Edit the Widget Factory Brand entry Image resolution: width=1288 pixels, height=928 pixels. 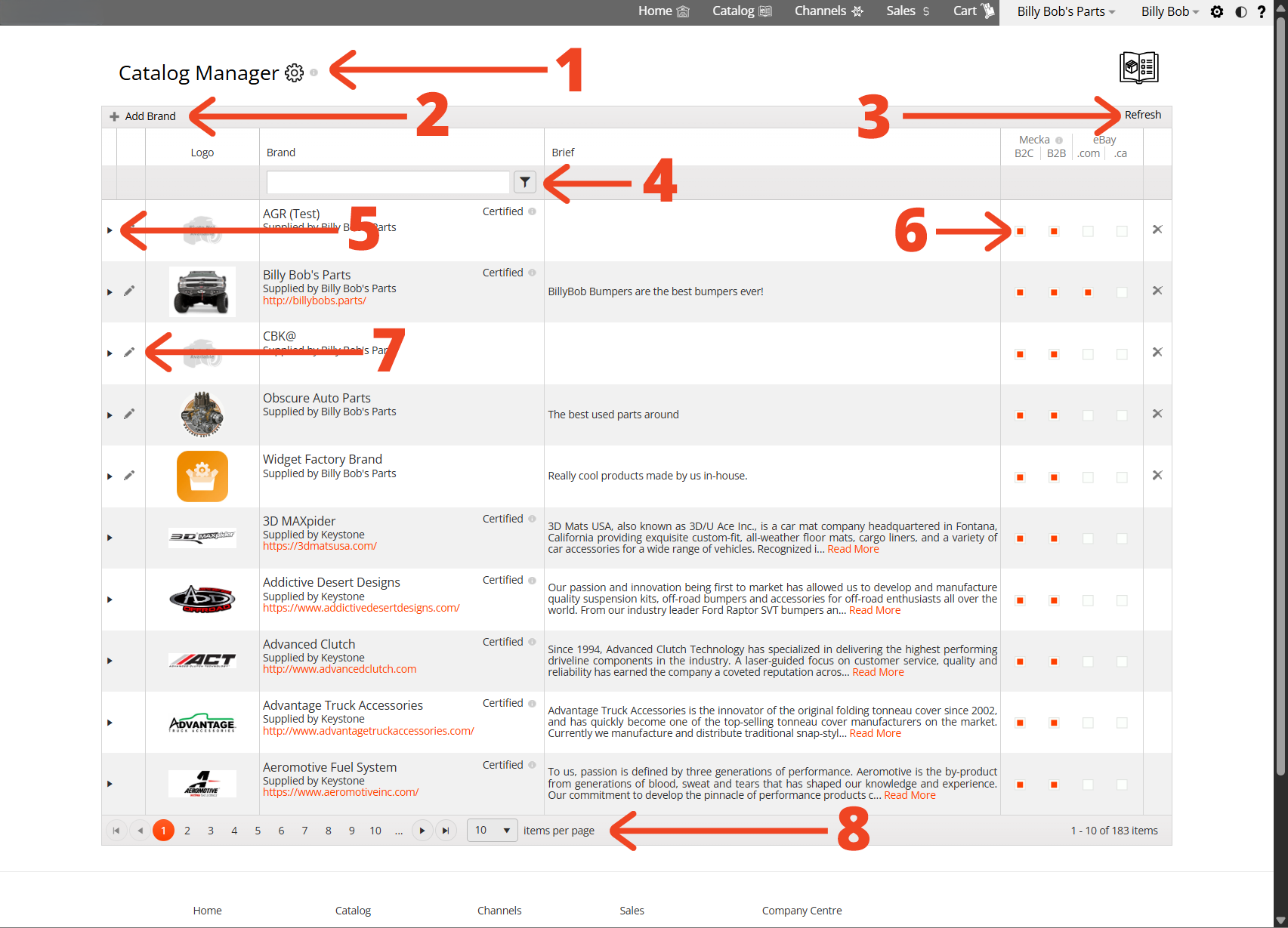click(129, 476)
